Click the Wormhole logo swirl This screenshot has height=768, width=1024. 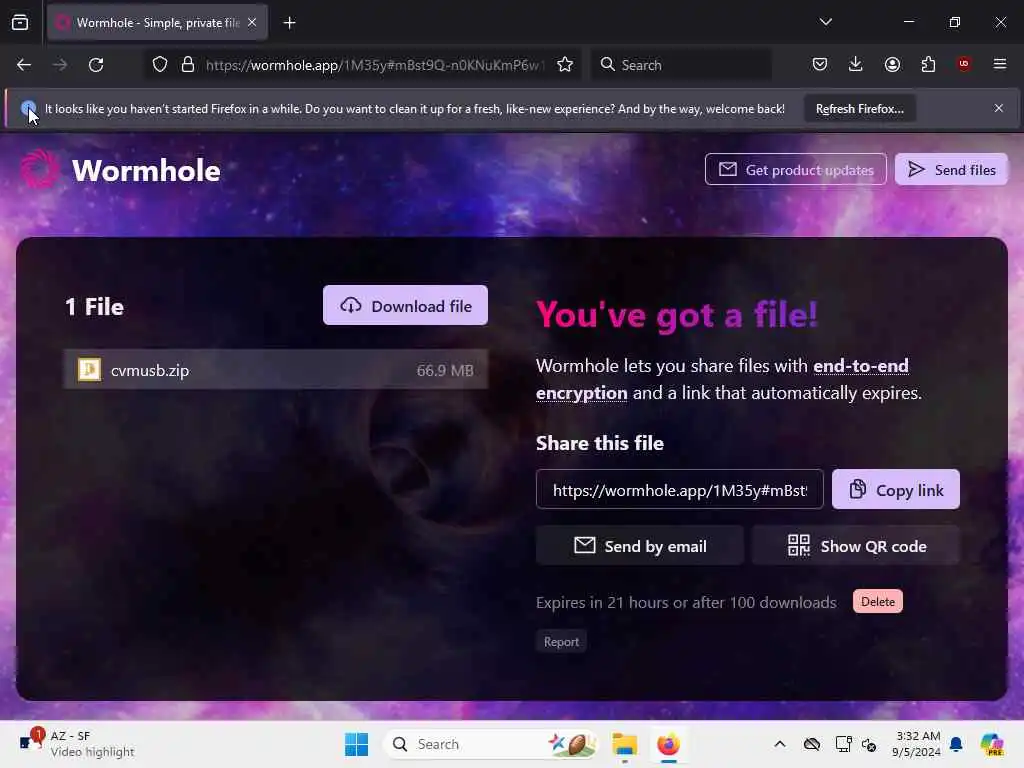tap(39, 168)
